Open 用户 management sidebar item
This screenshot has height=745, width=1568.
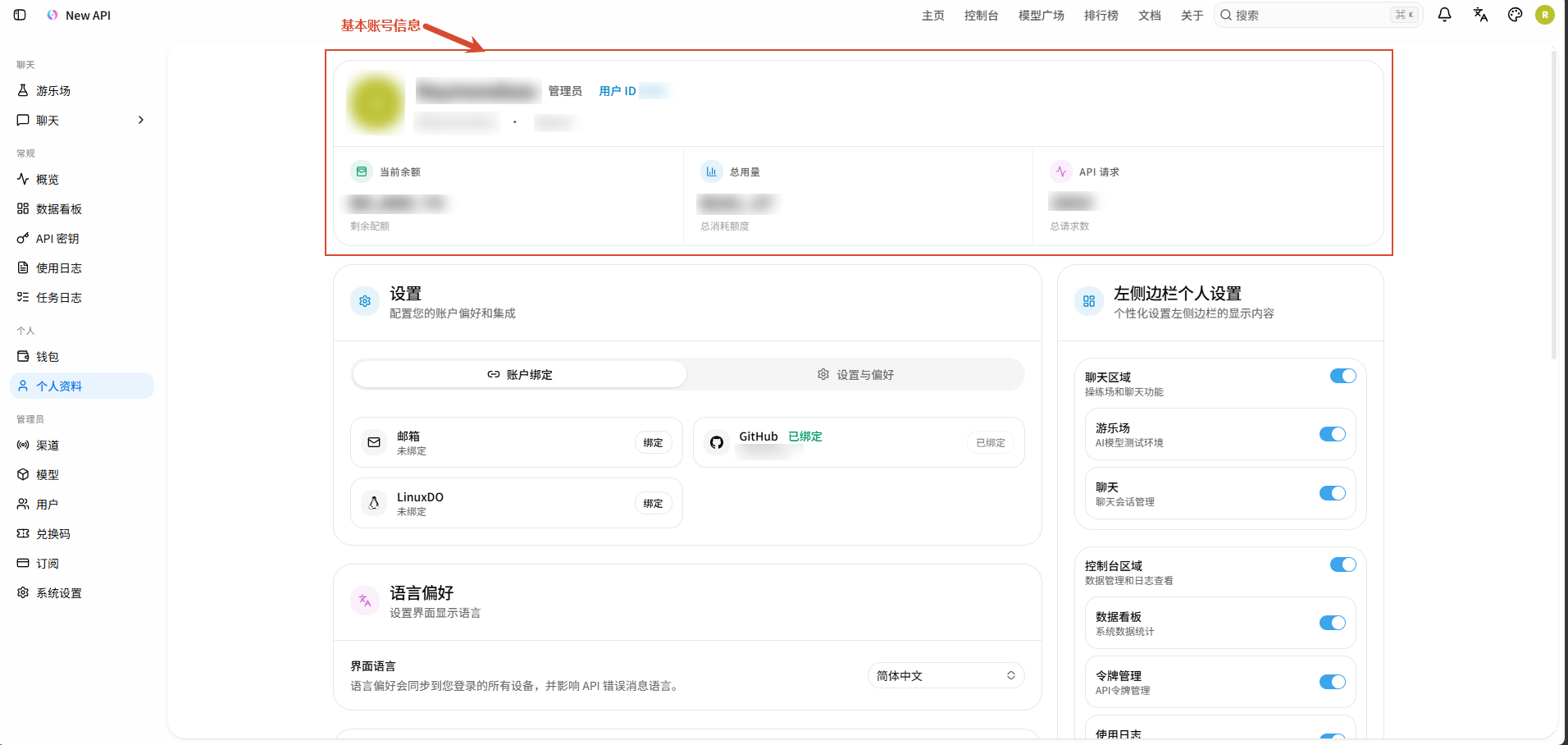click(82, 505)
